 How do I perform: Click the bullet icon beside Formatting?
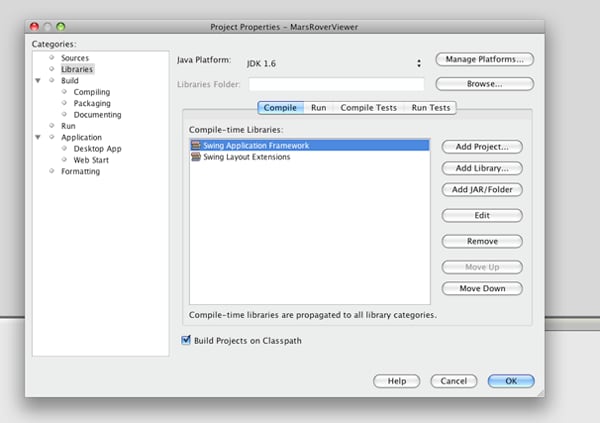(x=52, y=171)
